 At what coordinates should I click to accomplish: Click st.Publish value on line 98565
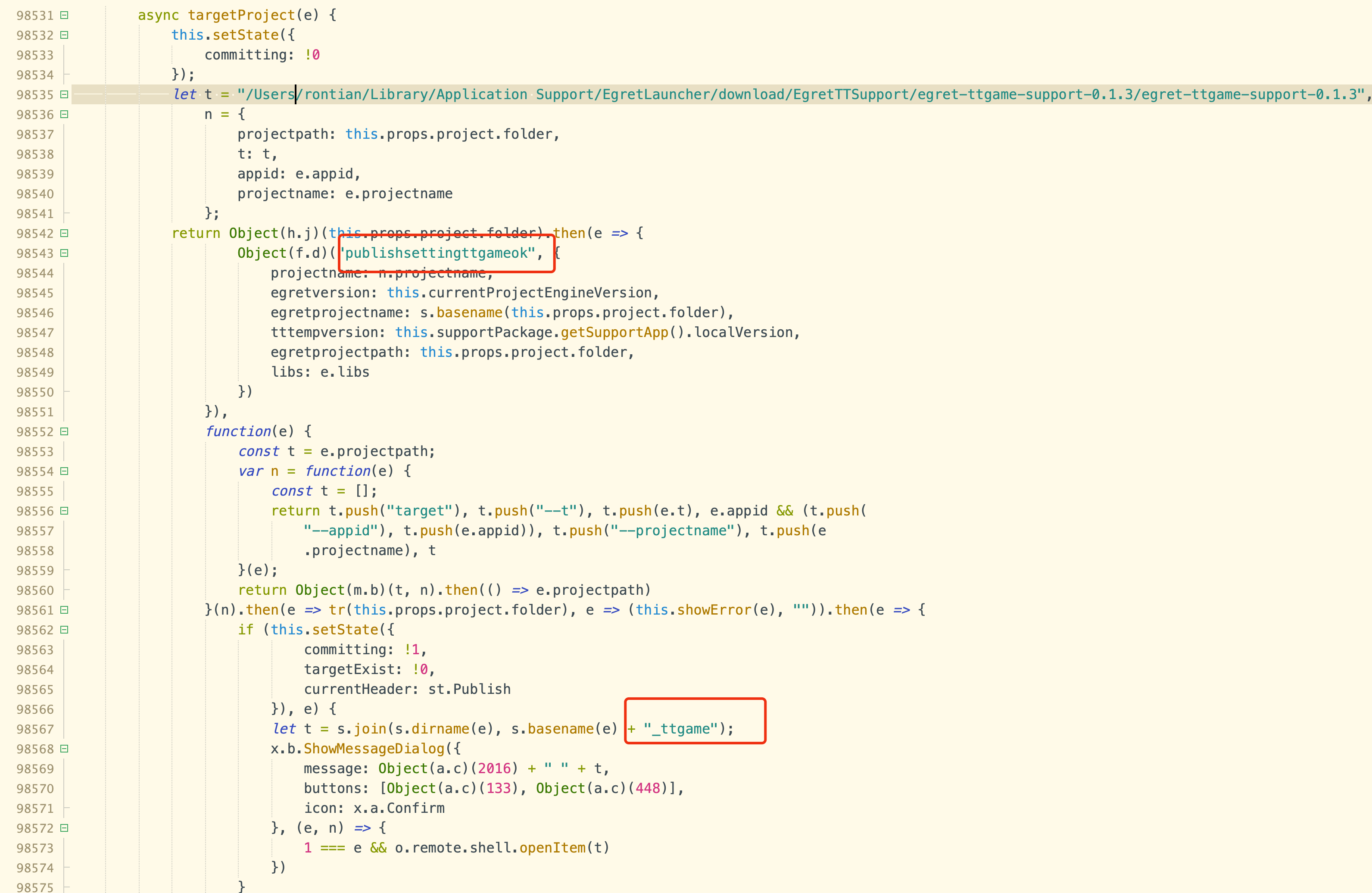pos(469,689)
